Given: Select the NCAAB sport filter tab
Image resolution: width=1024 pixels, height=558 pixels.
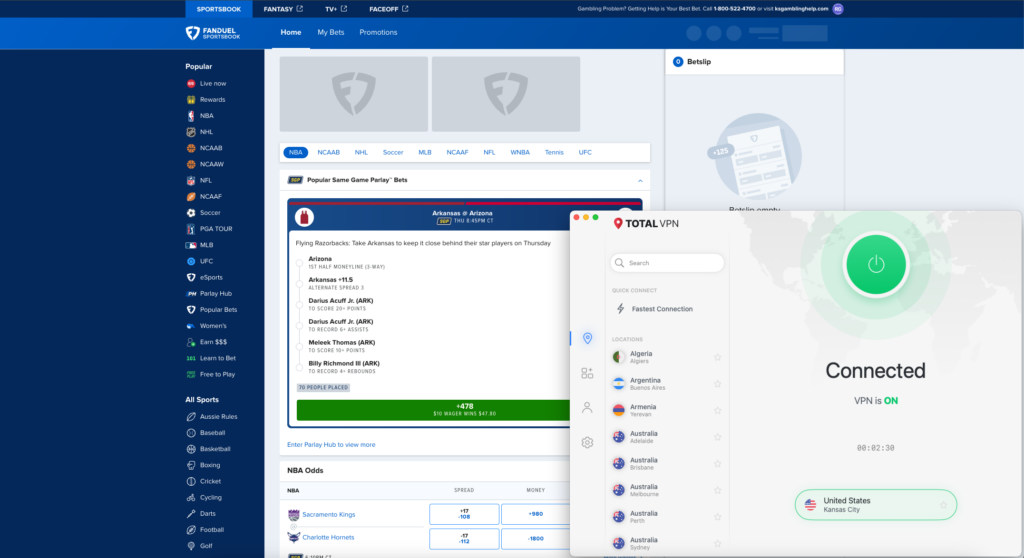Looking at the screenshot, I should coord(328,152).
